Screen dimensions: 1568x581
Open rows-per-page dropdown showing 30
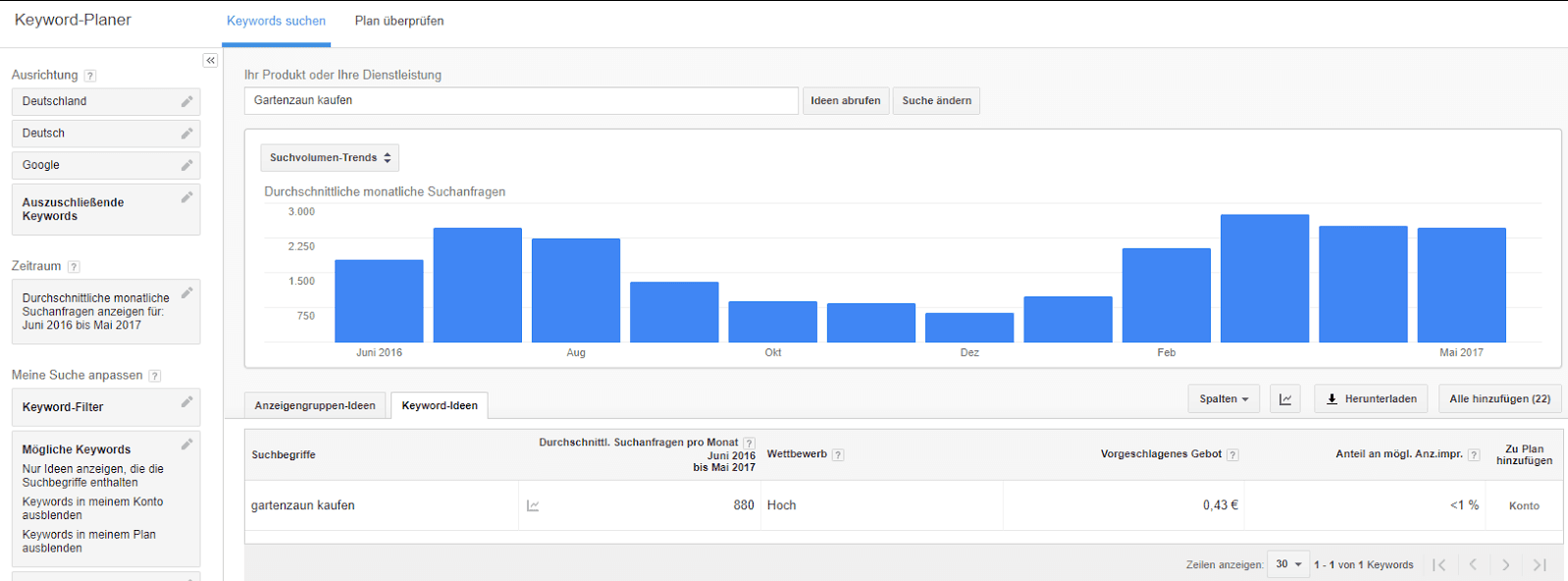pos(1288,564)
